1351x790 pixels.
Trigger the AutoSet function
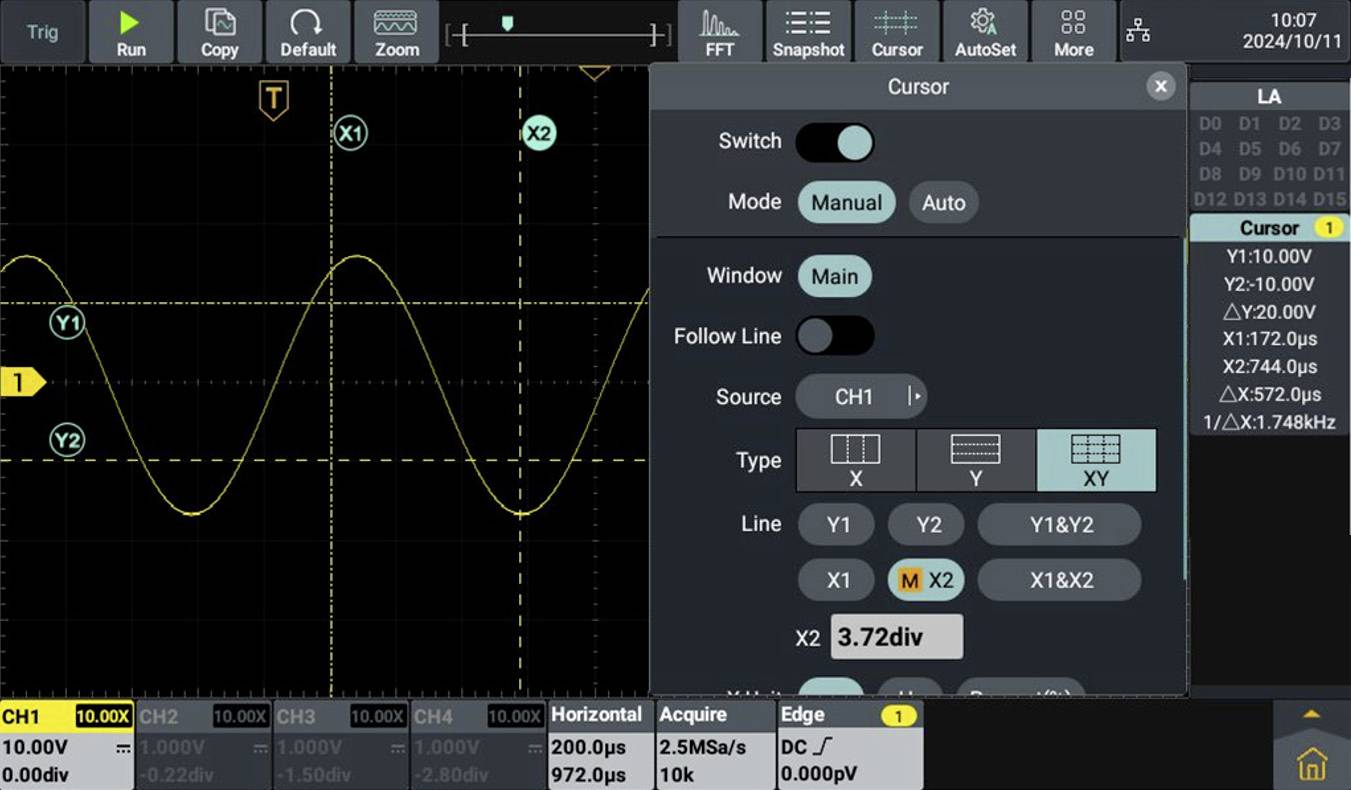(x=985, y=31)
